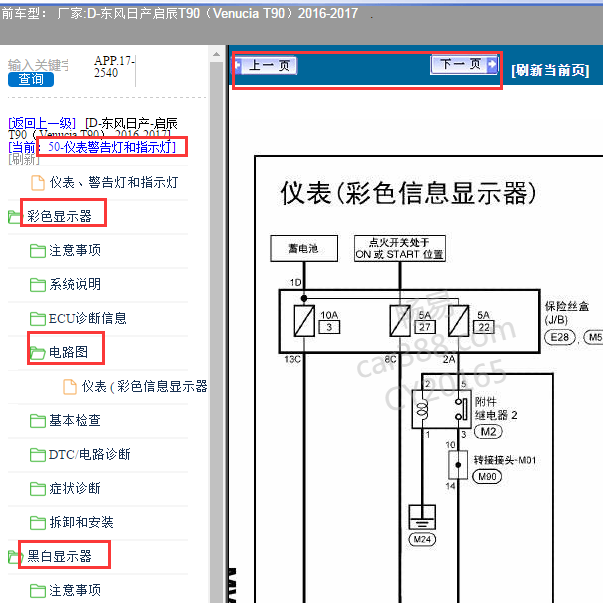Click the 10A fuse number 3
The image size is (603, 603).
(x=329, y=327)
